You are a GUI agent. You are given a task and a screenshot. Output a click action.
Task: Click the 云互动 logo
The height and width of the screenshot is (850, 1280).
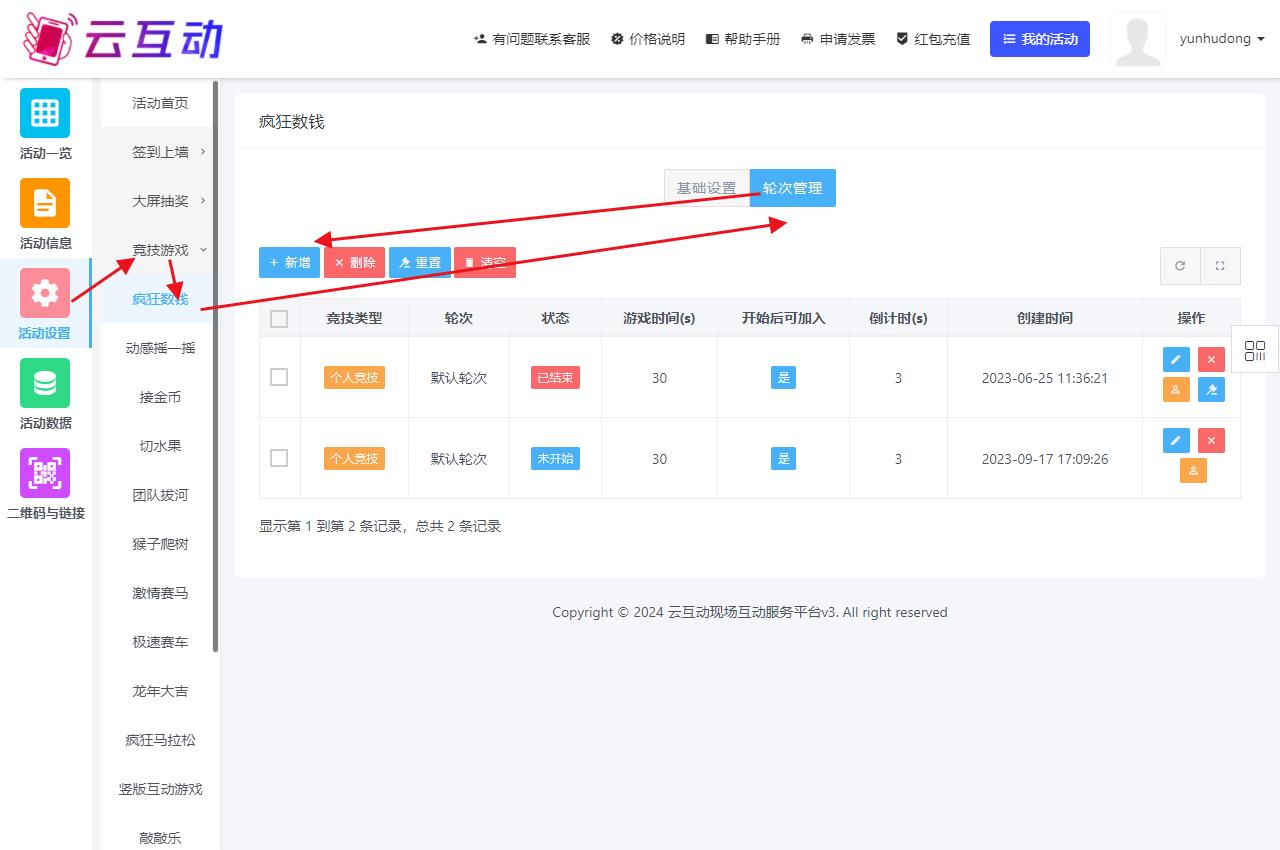click(122, 39)
